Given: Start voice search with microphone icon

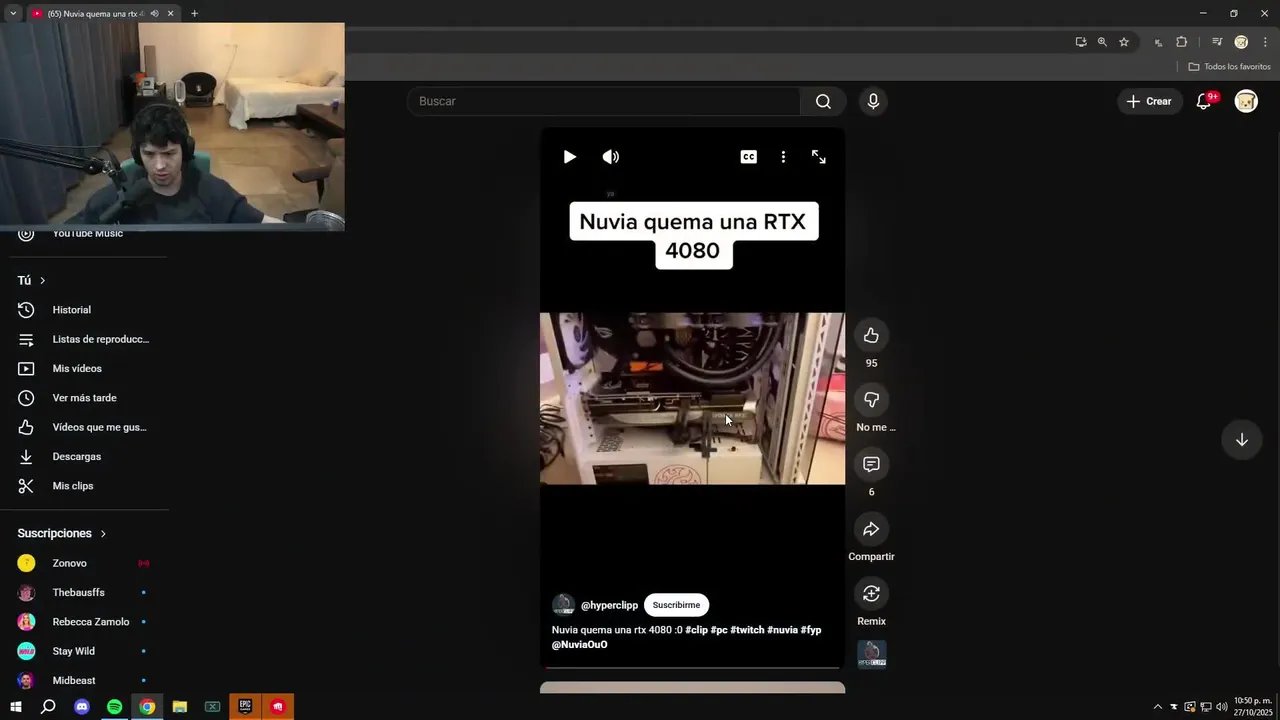Looking at the screenshot, I should pyautogui.click(x=873, y=101).
